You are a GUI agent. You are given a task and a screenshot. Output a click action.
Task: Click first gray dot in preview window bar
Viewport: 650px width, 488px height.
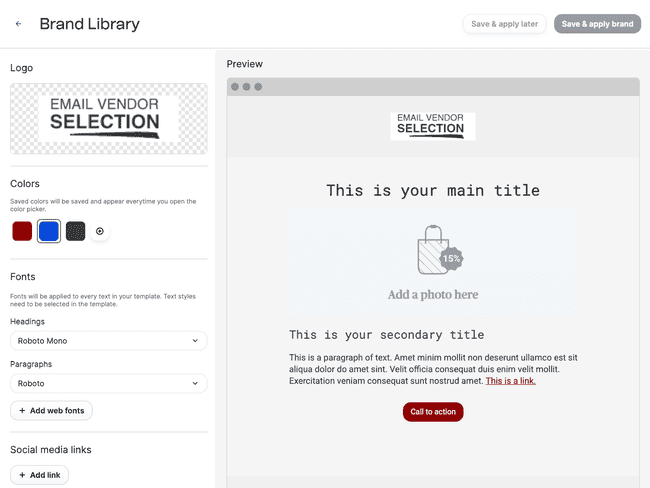point(235,87)
